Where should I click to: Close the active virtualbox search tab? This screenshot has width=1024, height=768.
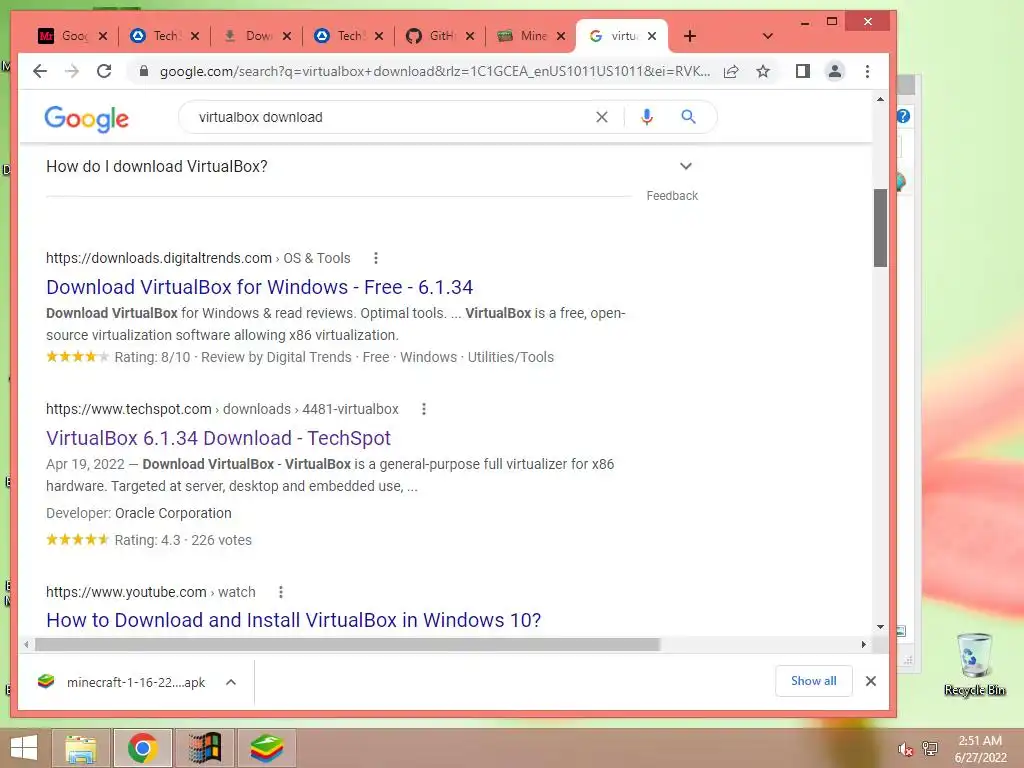(652, 36)
